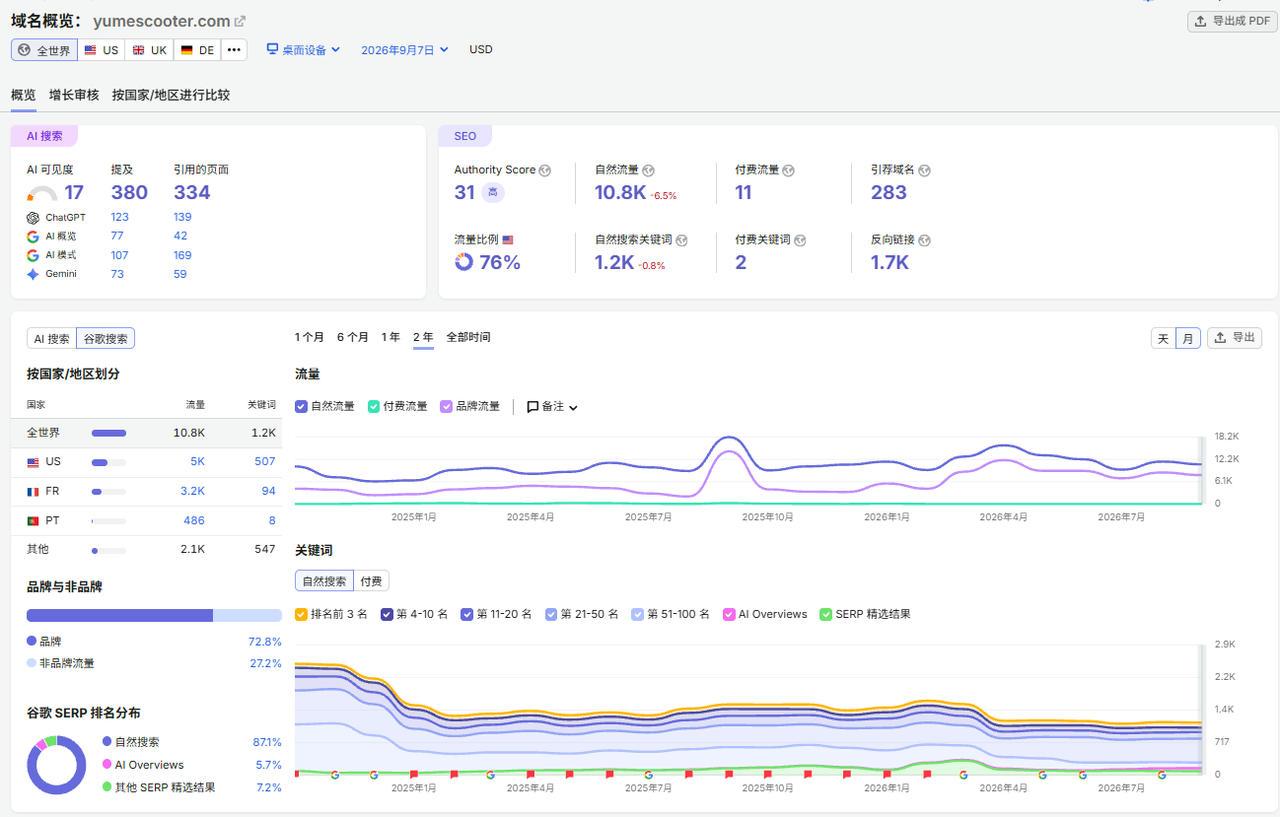This screenshot has height=817, width=1280.
Task: Click FR traffic value 3.2K
Action: pyautogui.click(x=193, y=491)
